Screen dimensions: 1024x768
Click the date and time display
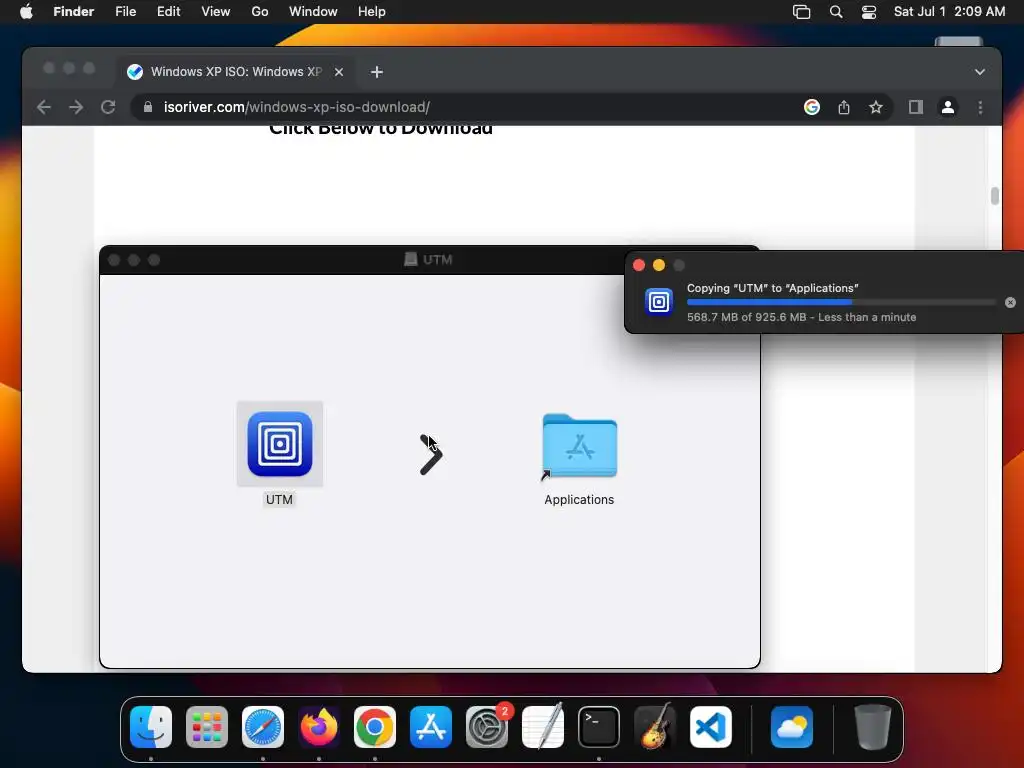tap(949, 12)
